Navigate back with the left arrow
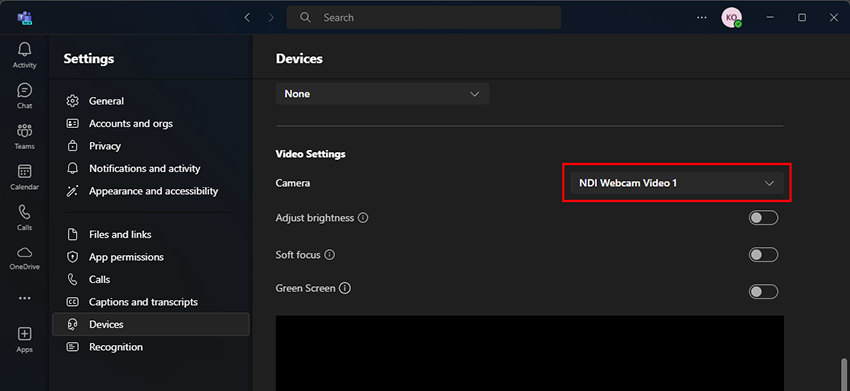The image size is (850, 391). [x=247, y=17]
